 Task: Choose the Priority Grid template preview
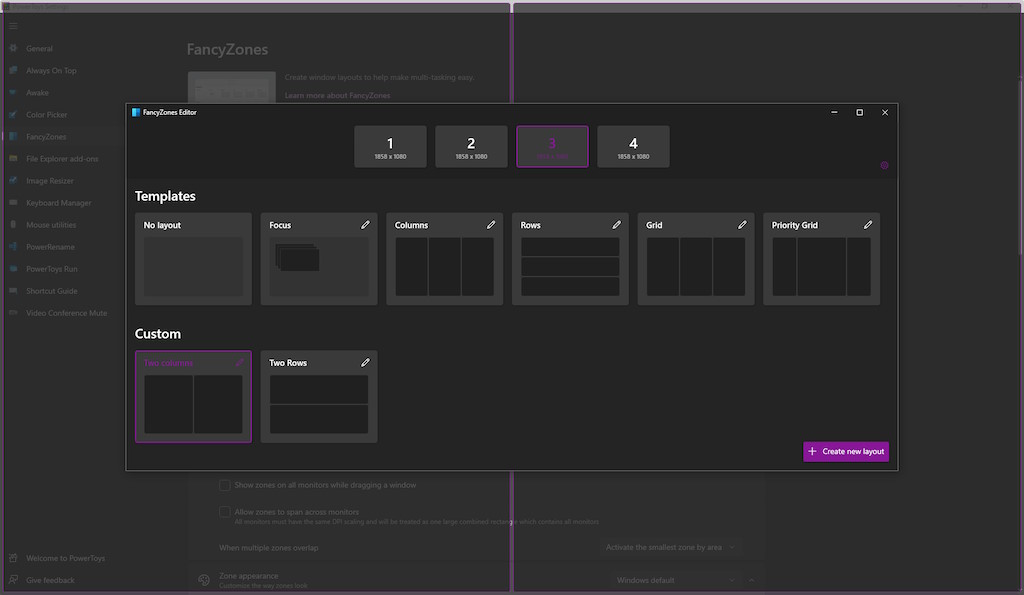tap(821, 266)
